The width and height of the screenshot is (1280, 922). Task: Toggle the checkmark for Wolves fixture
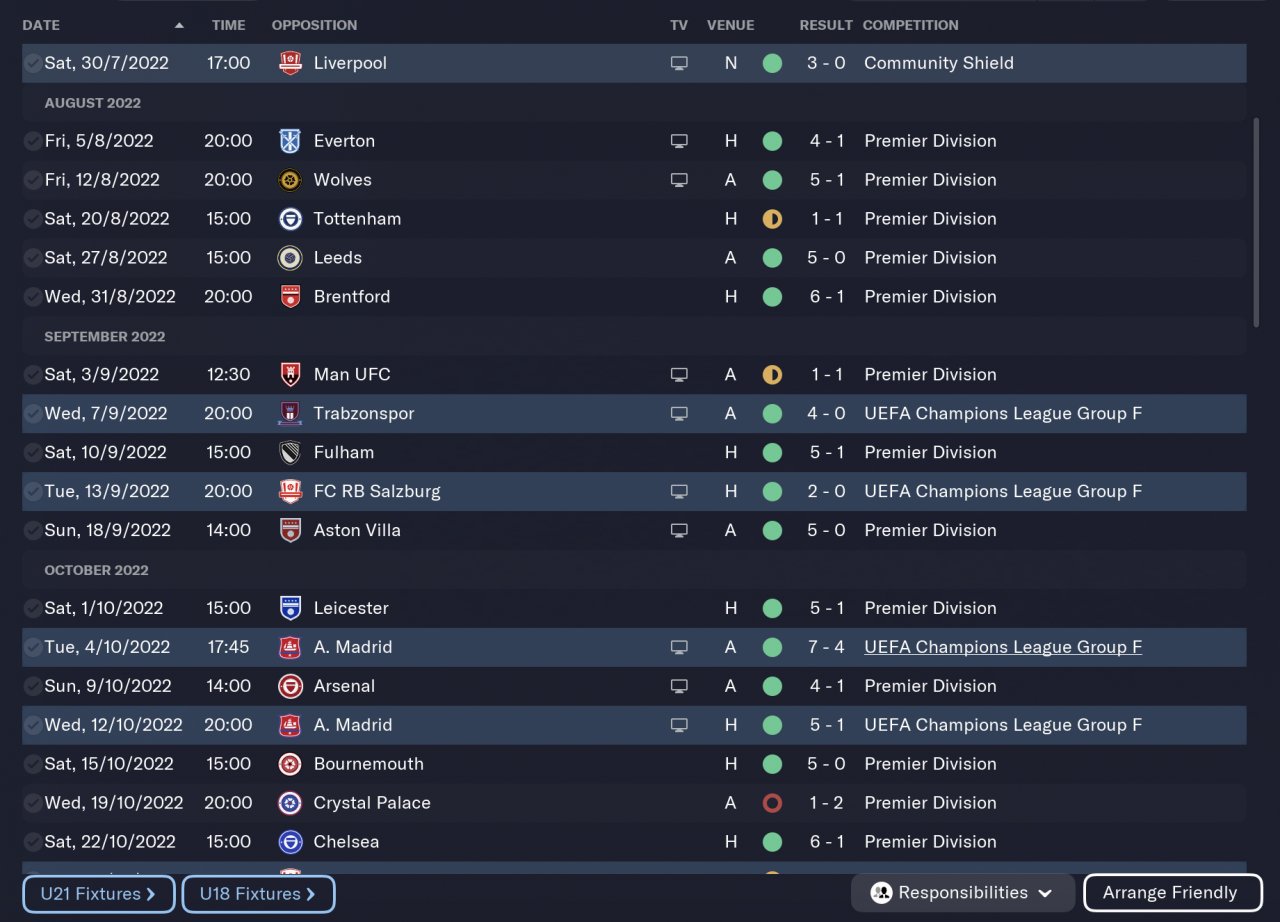pyautogui.click(x=33, y=180)
